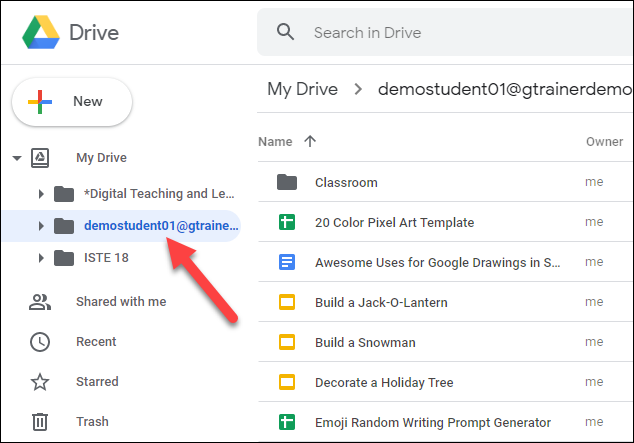Click owner 'me' in Classroom row
Screen dimensions: 634x443
point(594,182)
